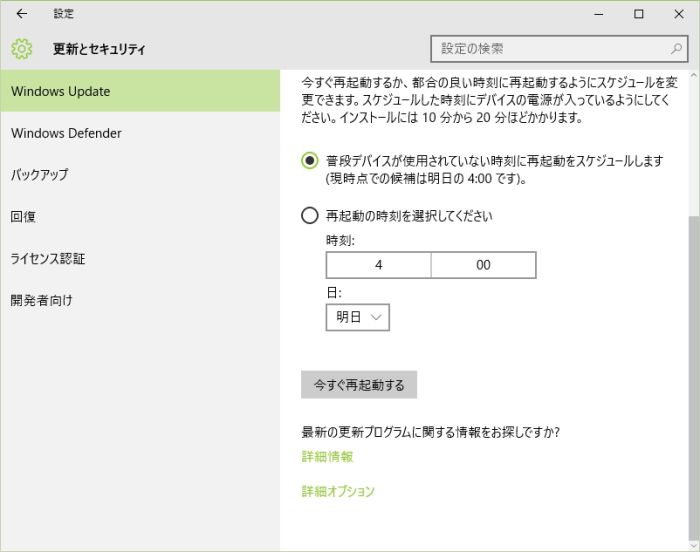Screen dimensions: 700x552
Task: Click the search magnifier icon
Action: [x=677, y=48]
